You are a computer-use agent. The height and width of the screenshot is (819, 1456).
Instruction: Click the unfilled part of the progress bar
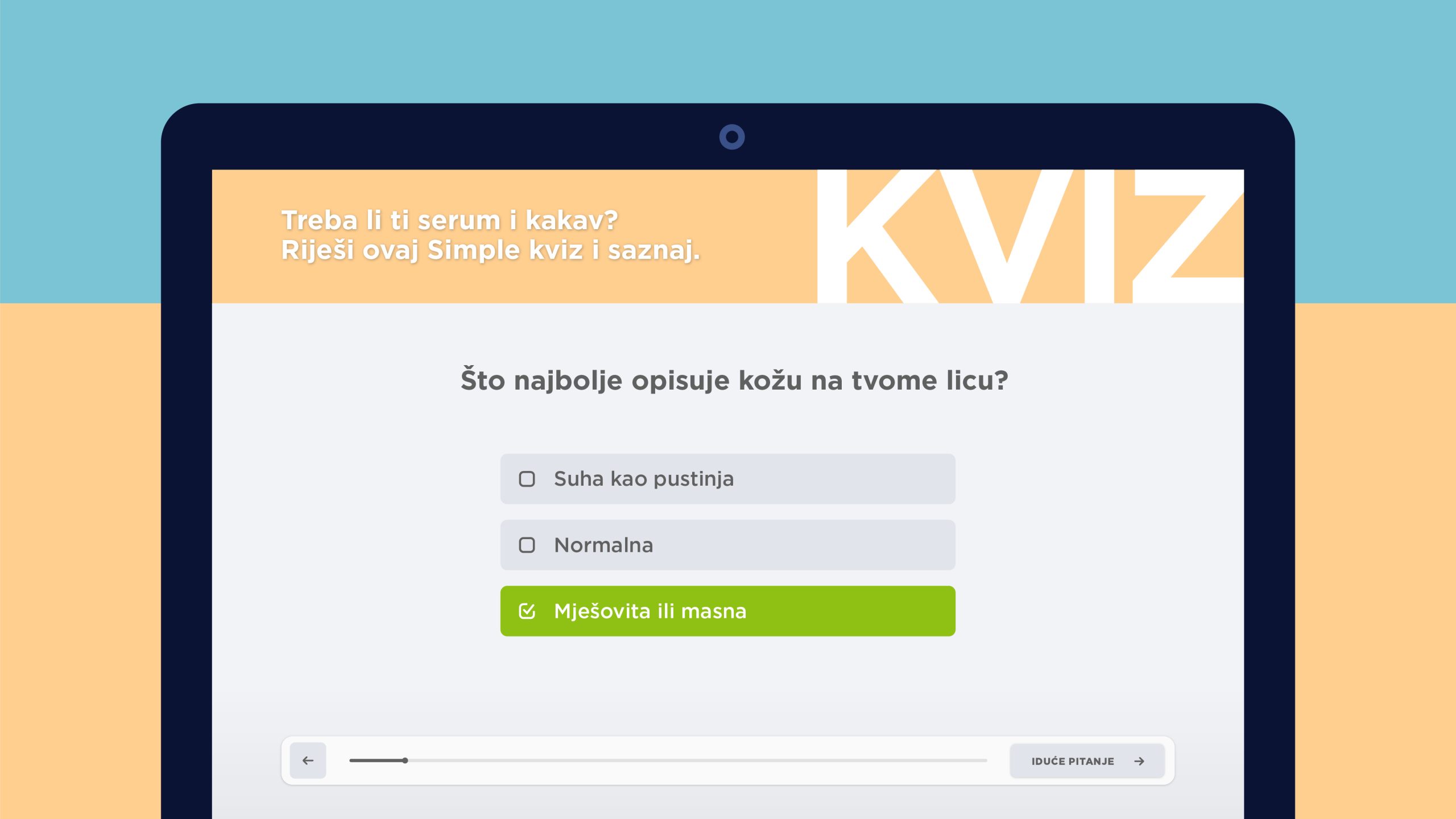click(x=697, y=760)
